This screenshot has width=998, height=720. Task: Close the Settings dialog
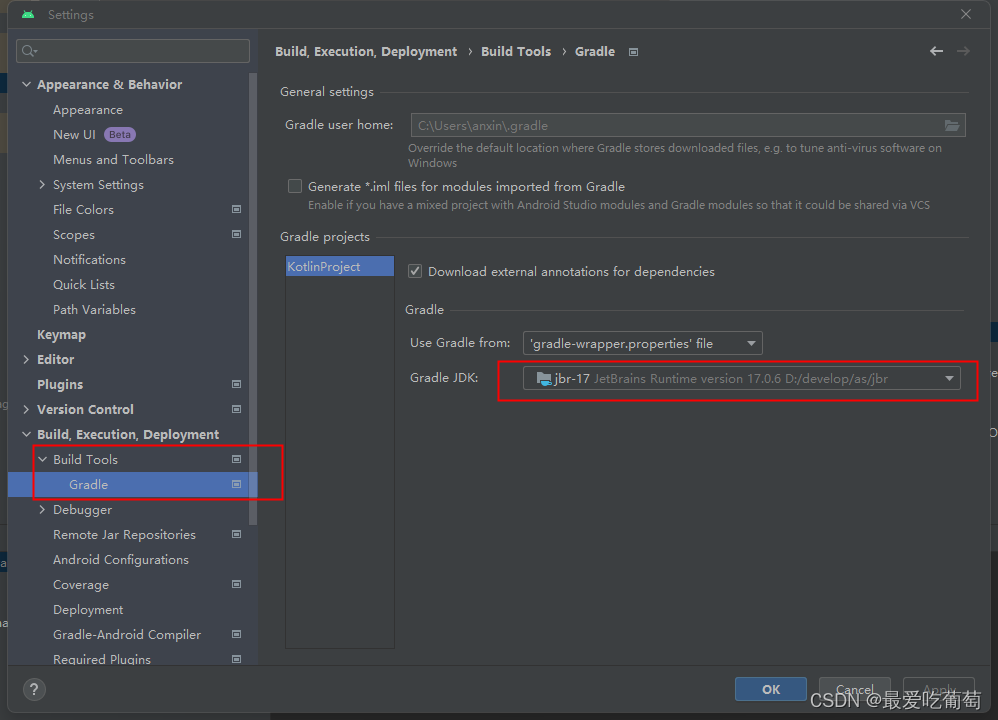966,14
